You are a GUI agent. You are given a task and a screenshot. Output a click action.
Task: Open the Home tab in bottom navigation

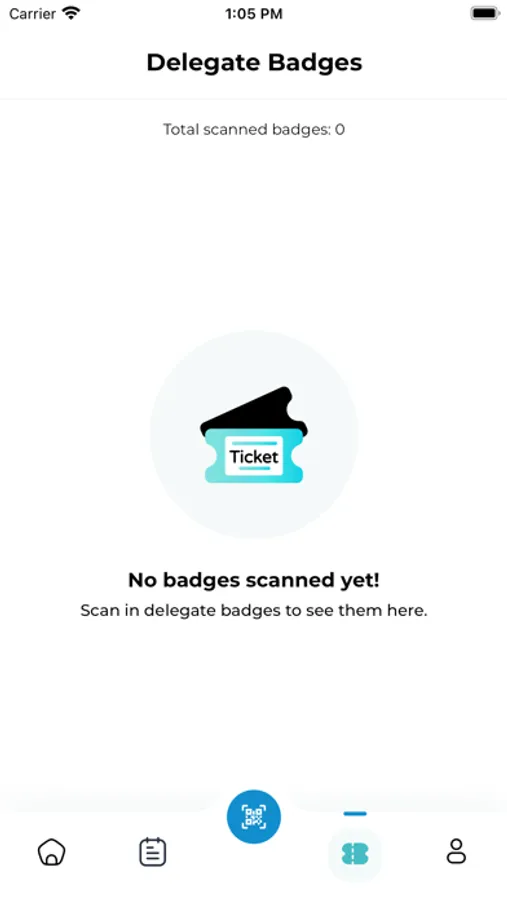tap(52, 851)
